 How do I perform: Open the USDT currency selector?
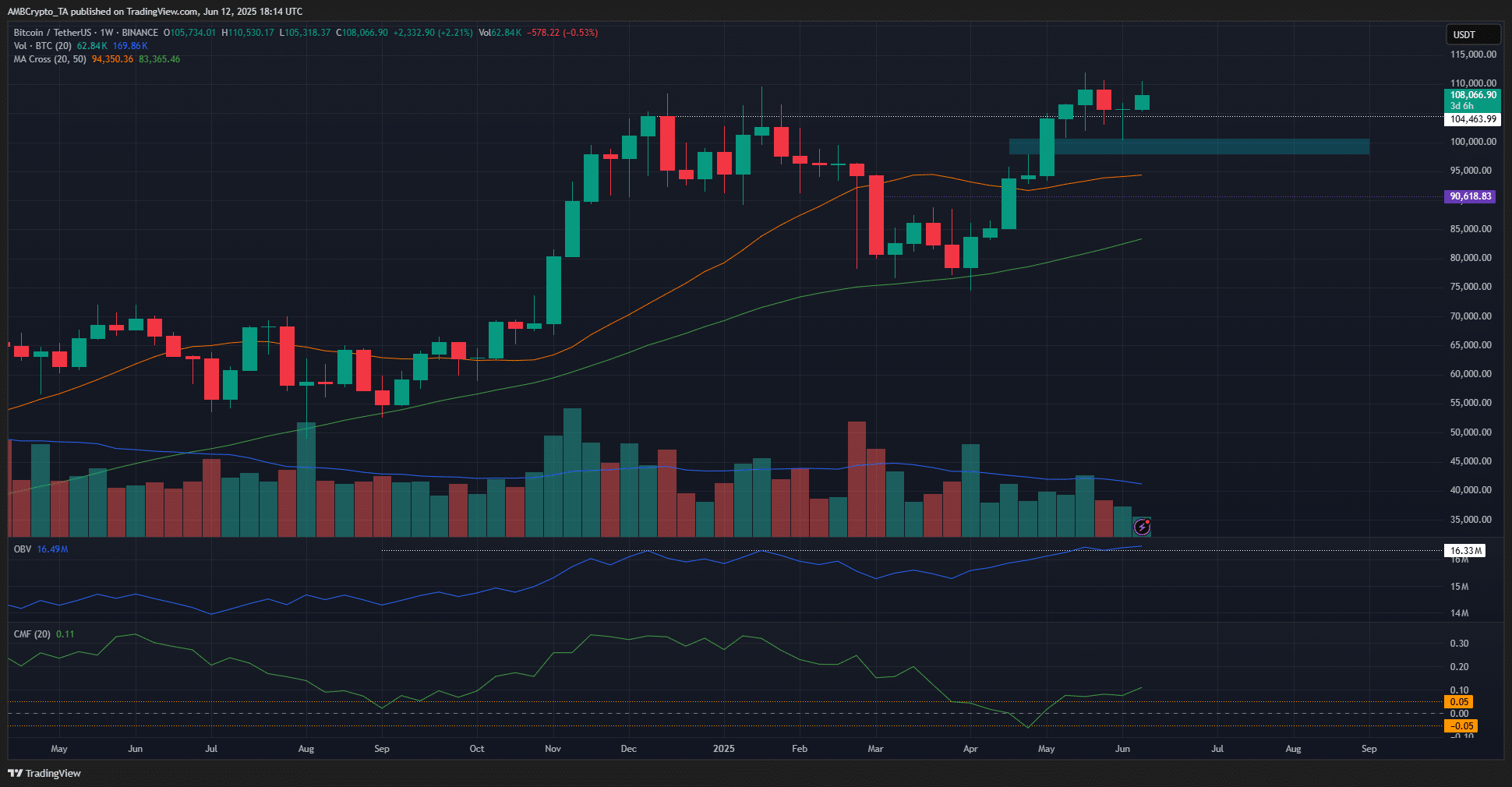point(1471,34)
